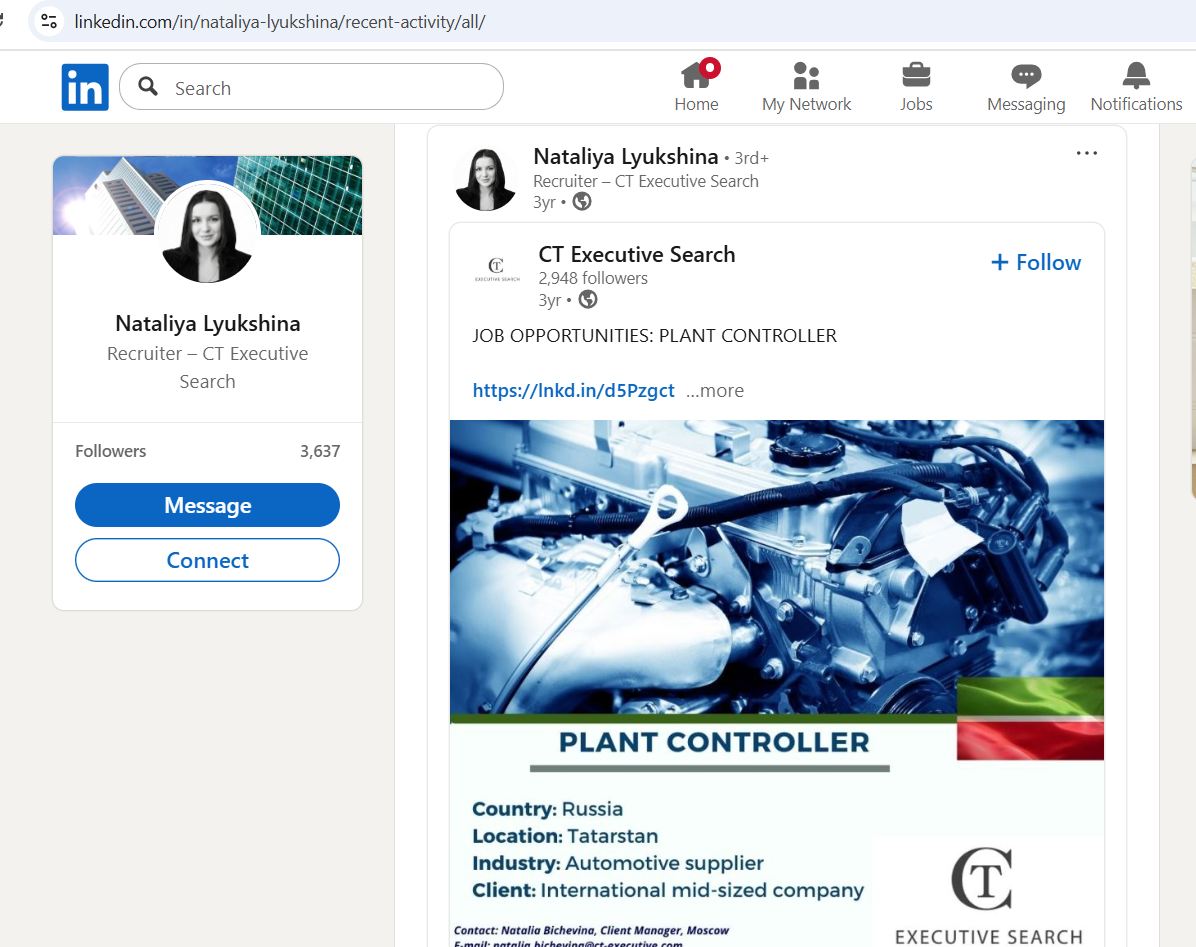Click Nataliya Lyukshina's name in post header

click(x=625, y=156)
